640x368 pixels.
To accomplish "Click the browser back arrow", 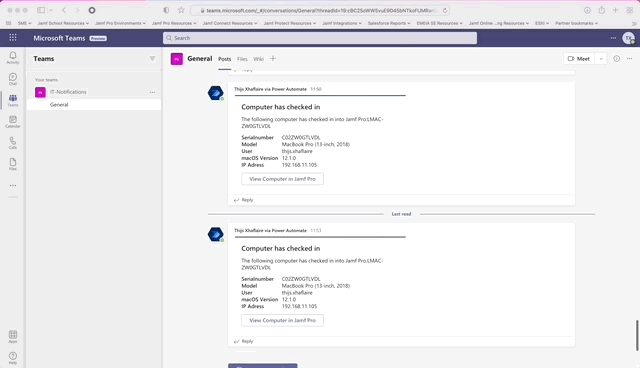I will (64, 10).
